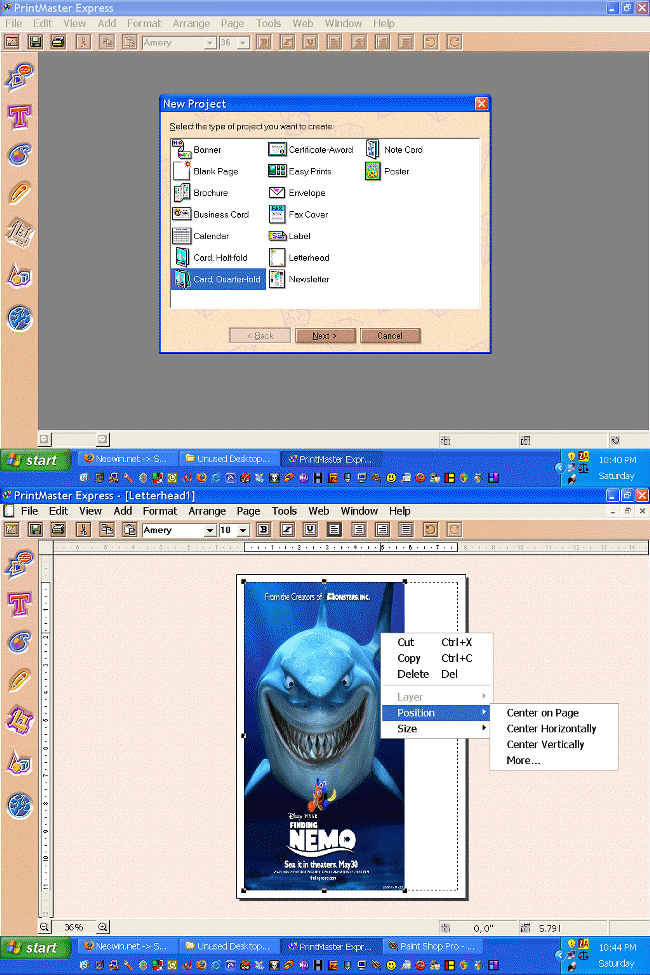Toggle Underline in Letterhead1 toolbar

[310, 530]
